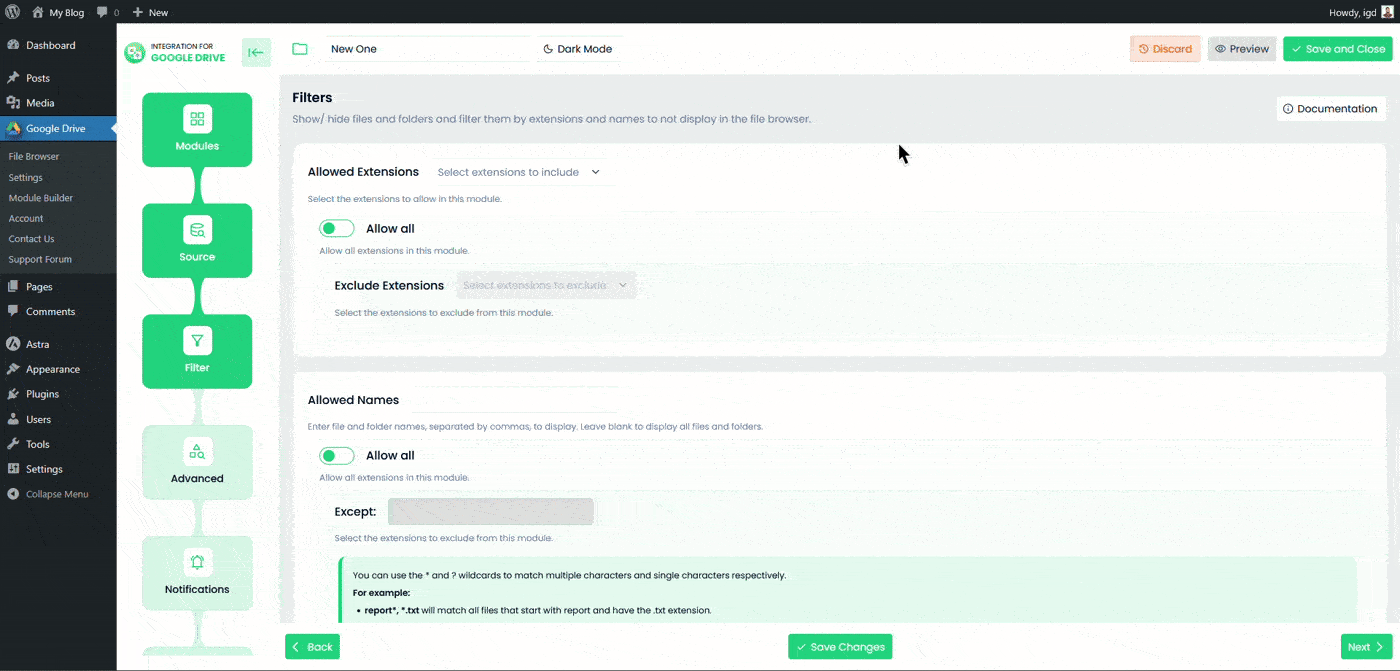Open Module Builder submenu link
1400x671 pixels.
41,198
